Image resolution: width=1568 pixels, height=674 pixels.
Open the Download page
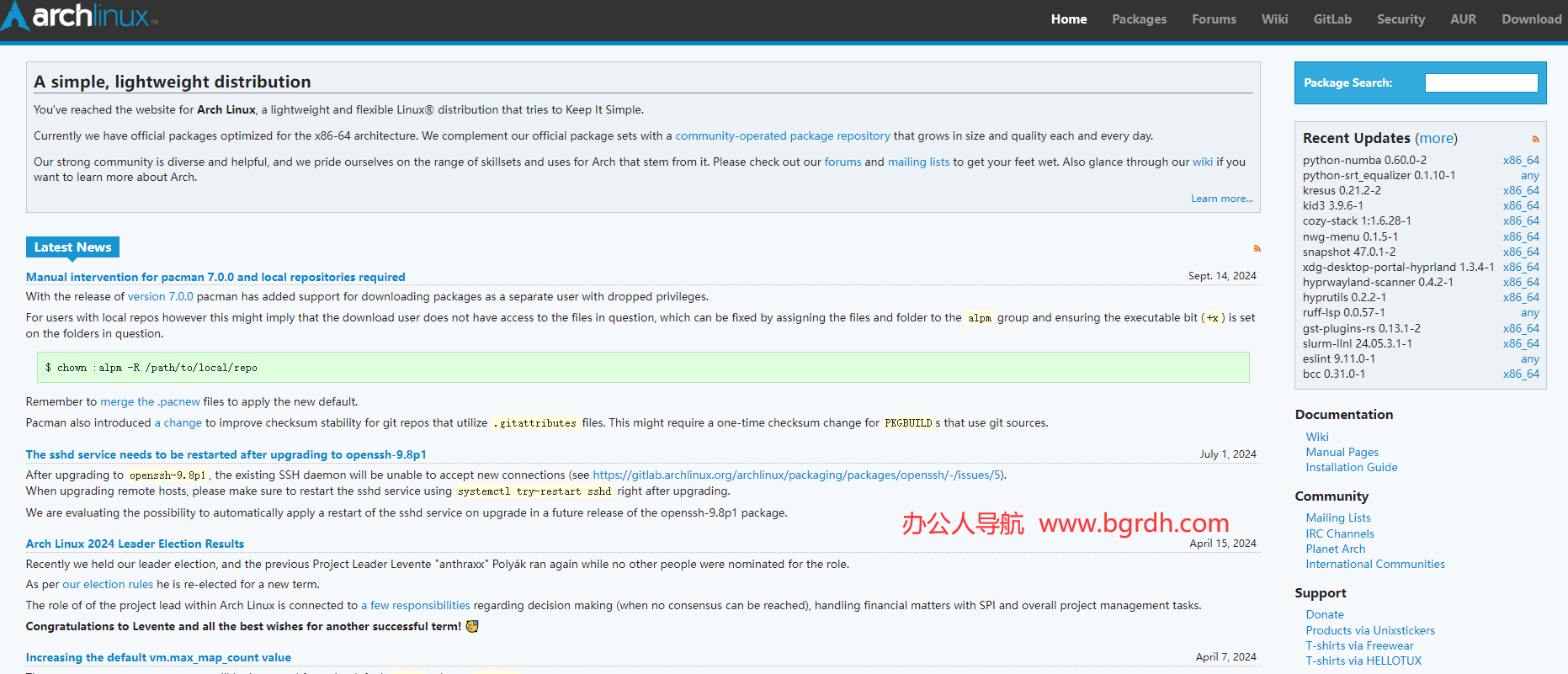click(1531, 19)
